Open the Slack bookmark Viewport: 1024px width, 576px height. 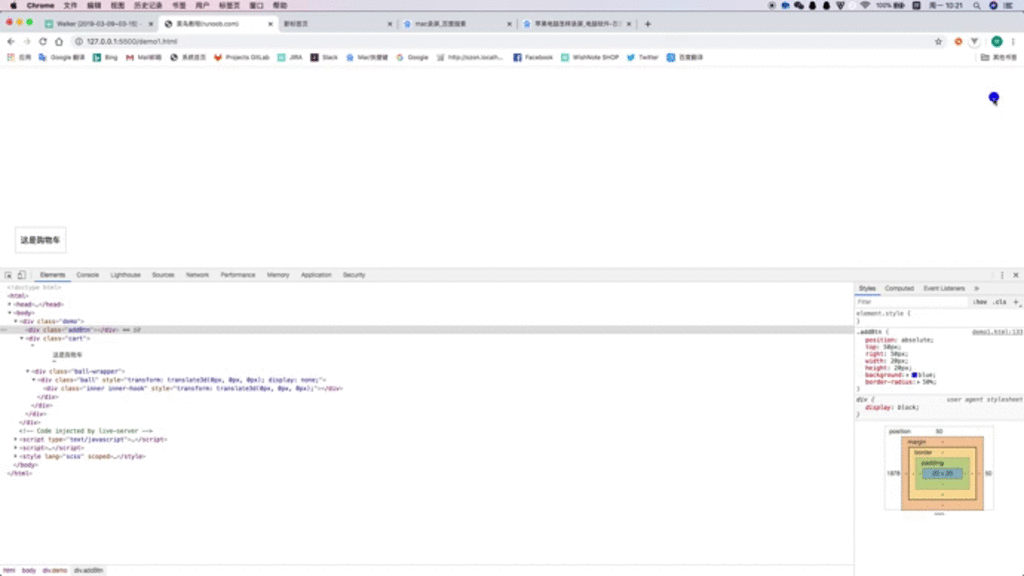(x=324, y=57)
